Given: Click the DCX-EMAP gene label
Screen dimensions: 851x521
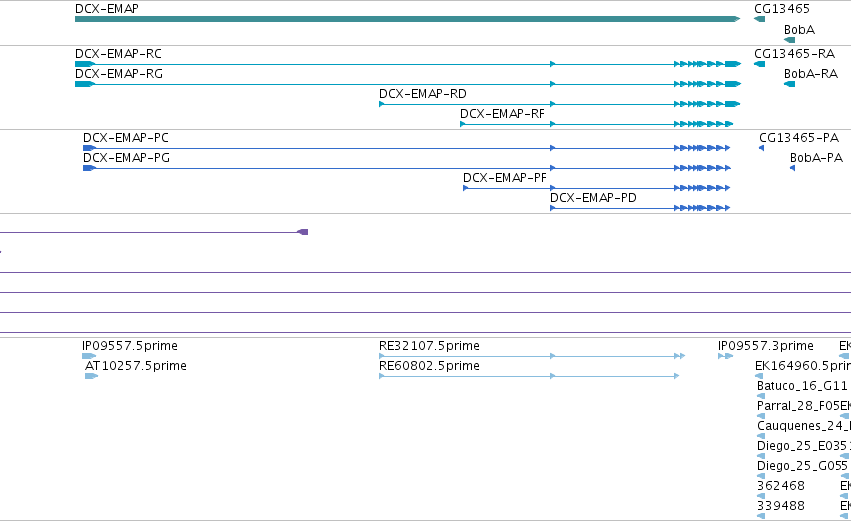Looking at the screenshot, I should (x=107, y=9).
